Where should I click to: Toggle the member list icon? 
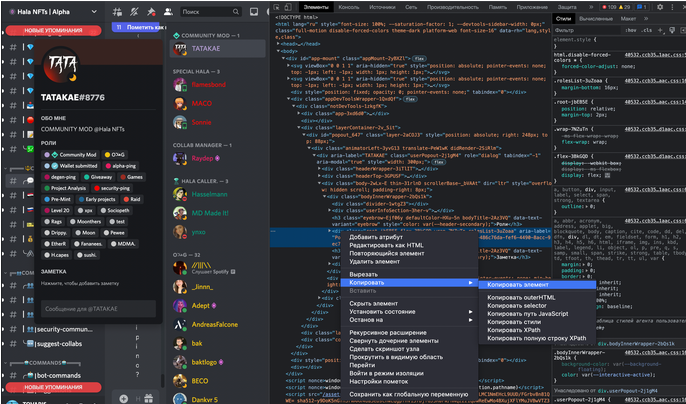click(168, 12)
